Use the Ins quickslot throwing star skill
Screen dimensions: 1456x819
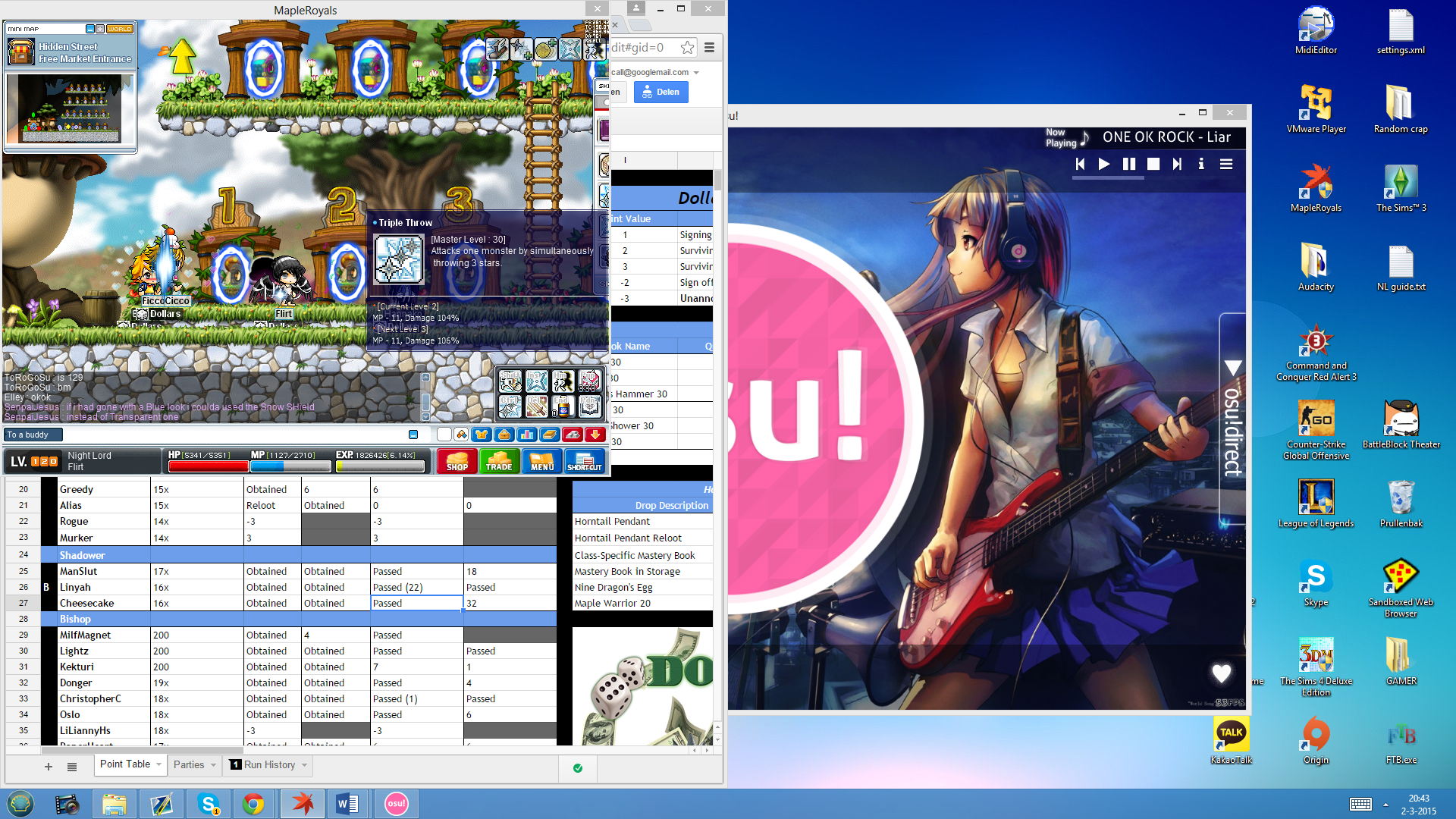point(537,381)
